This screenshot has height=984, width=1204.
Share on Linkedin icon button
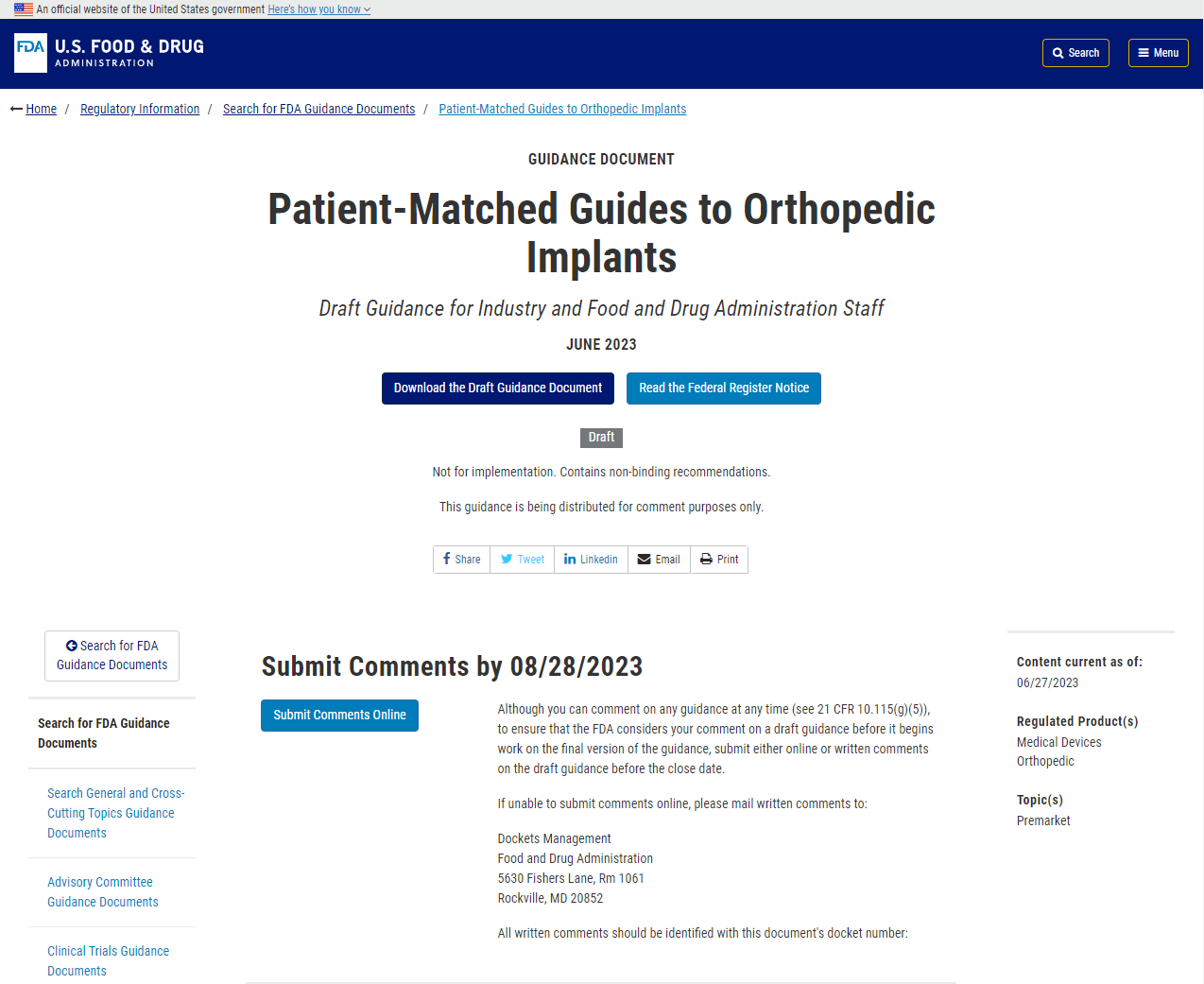pos(591,560)
